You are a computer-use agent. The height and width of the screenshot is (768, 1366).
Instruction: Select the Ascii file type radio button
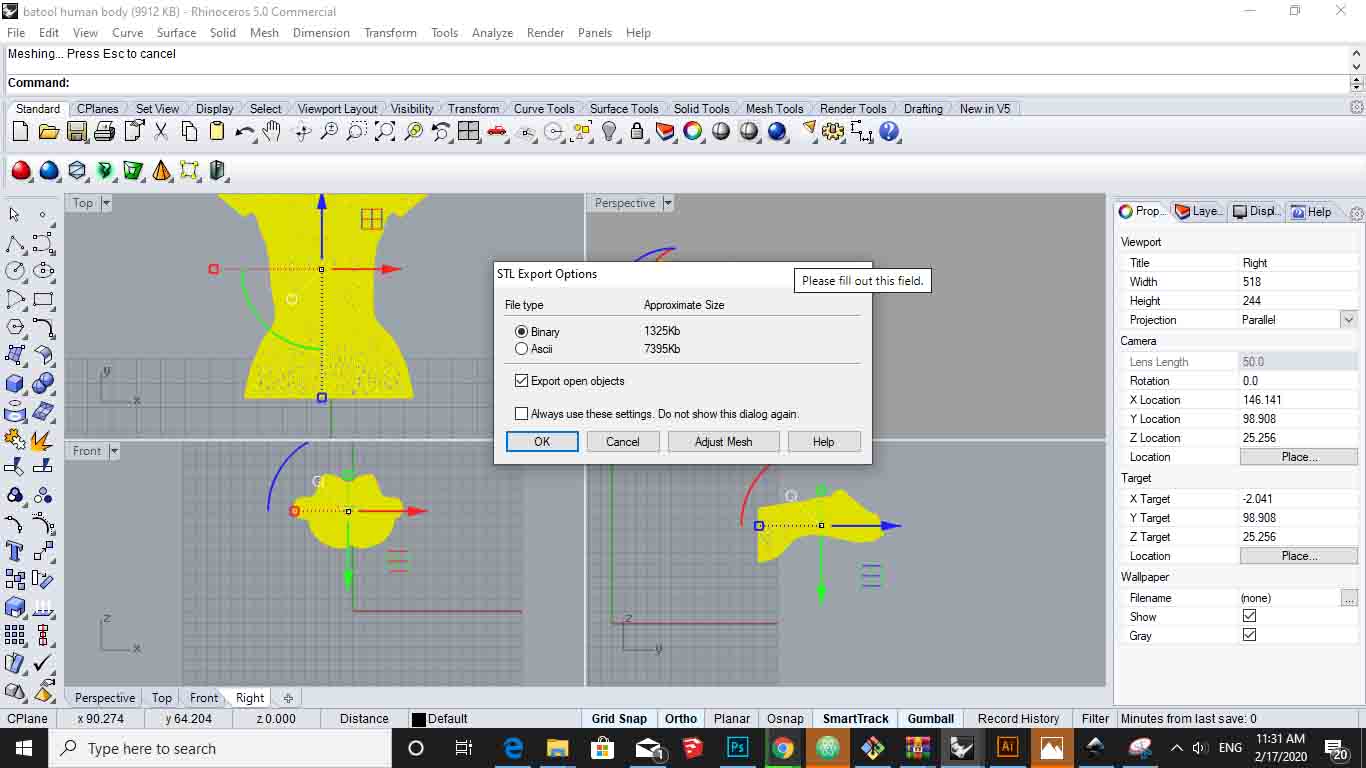pyautogui.click(x=521, y=349)
